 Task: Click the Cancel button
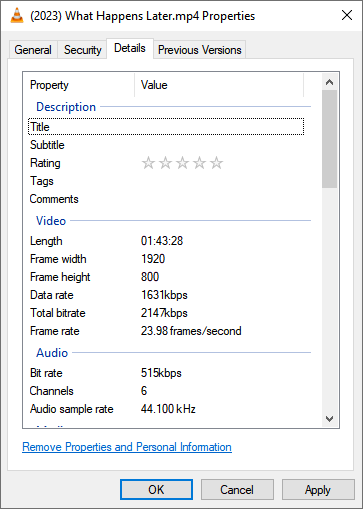click(237, 490)
